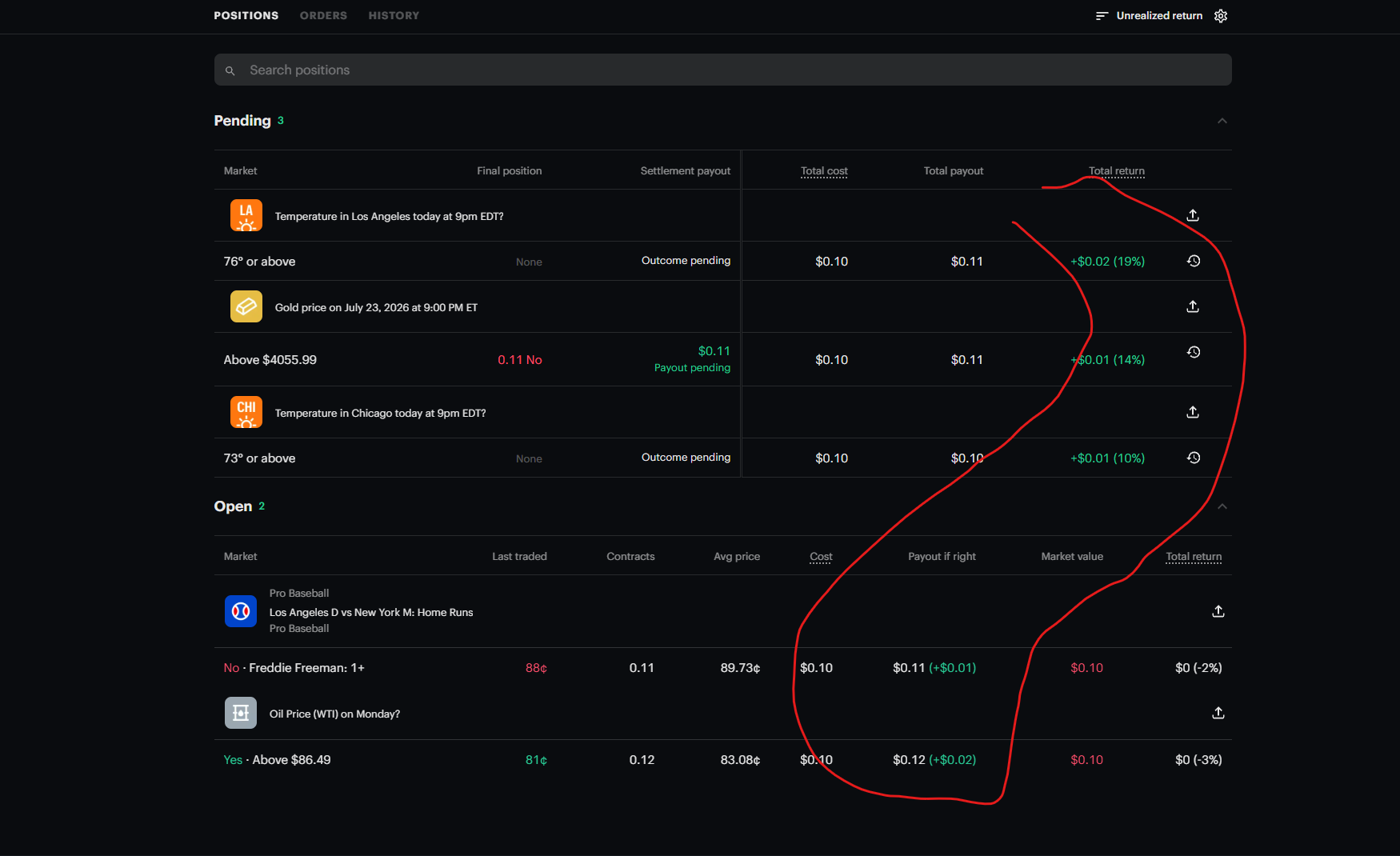Screen dimensions: 1400x856
Task: Click the Last traded column header
Action: click(519, 557)
